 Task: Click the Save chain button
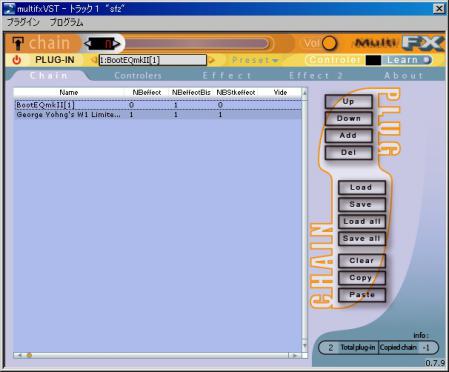pos(362,205)
